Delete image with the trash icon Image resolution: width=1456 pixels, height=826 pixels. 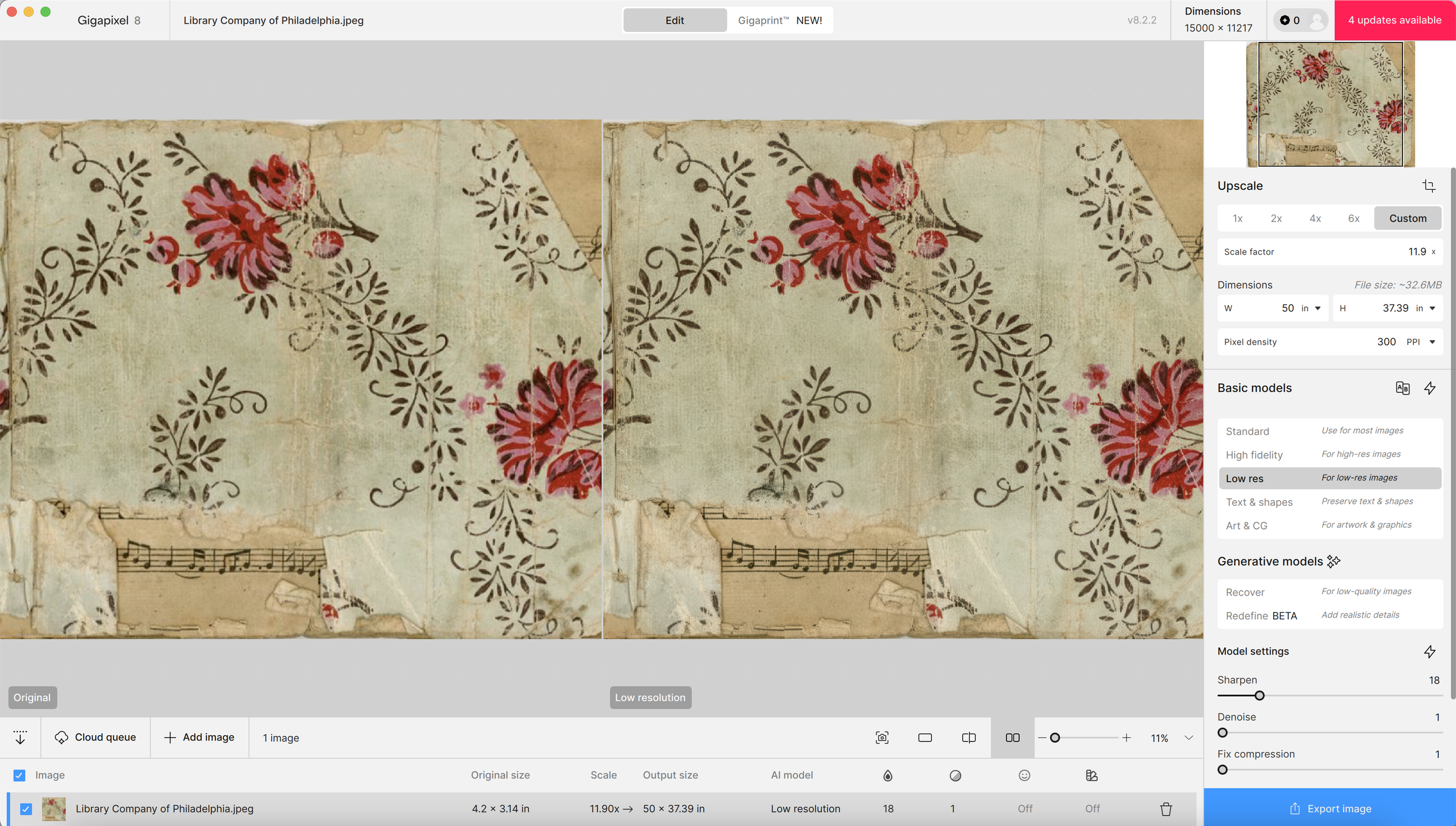[x=1166, y=809]
